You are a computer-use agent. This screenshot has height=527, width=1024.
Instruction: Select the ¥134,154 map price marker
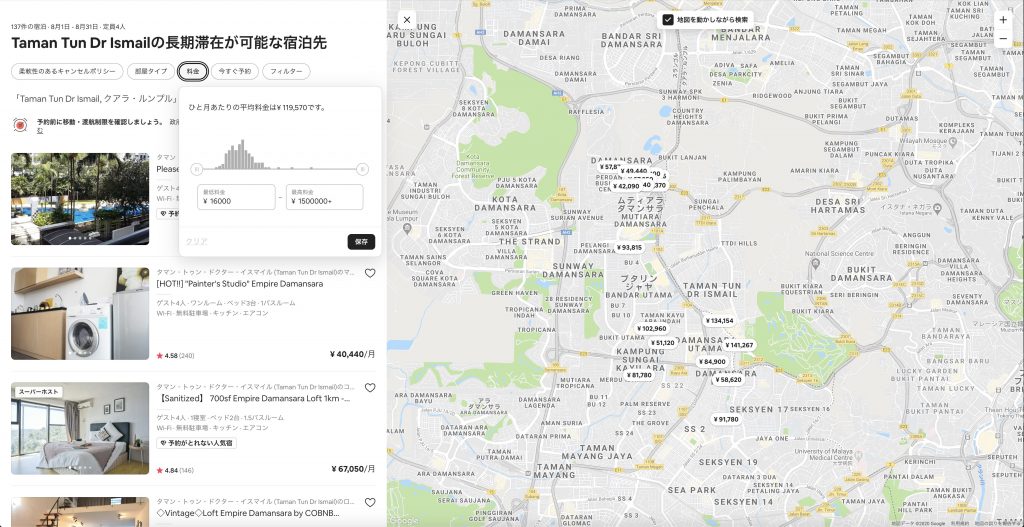coord(720,321)
